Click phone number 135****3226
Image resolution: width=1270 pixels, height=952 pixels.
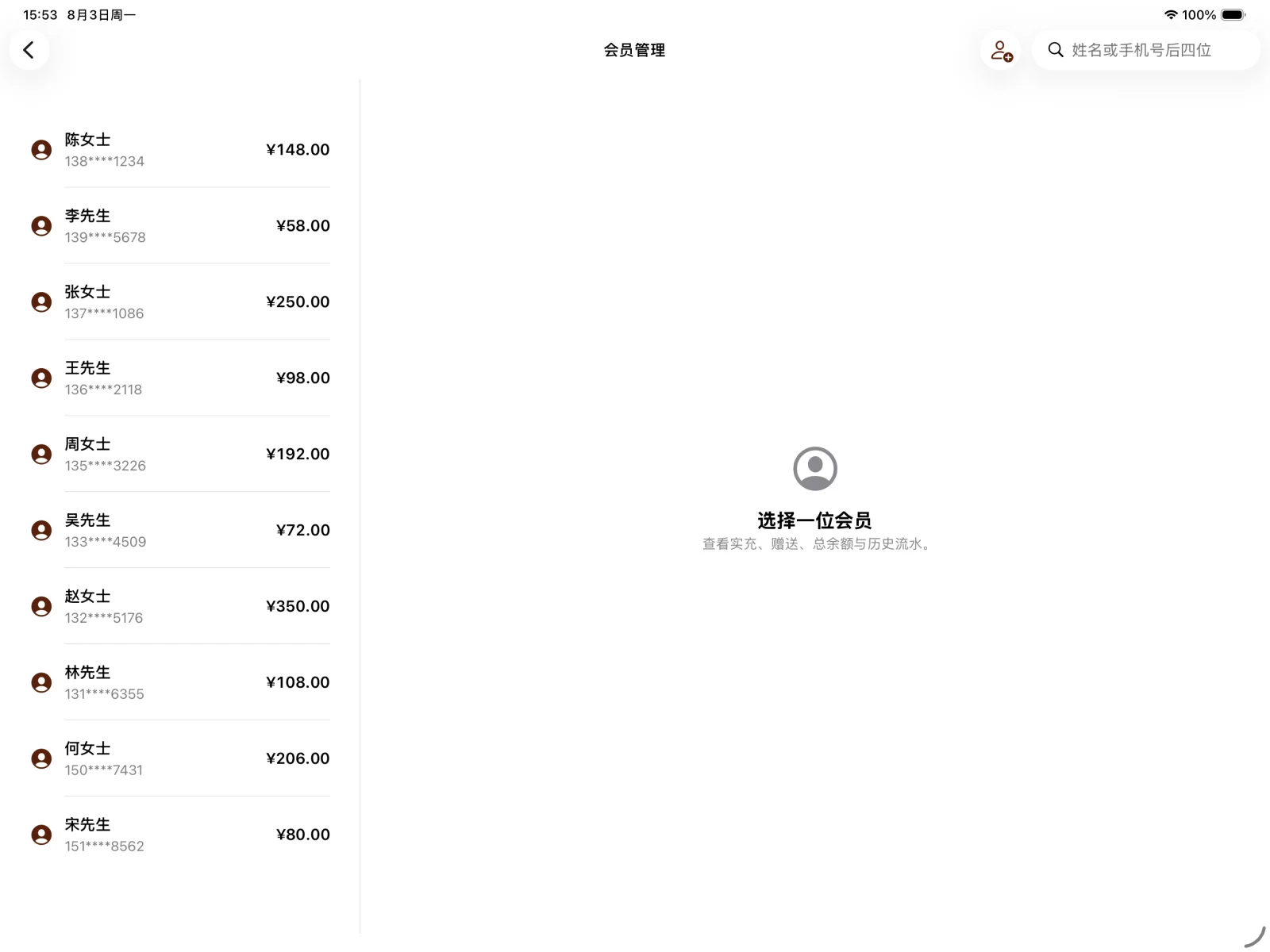(106, 466)
